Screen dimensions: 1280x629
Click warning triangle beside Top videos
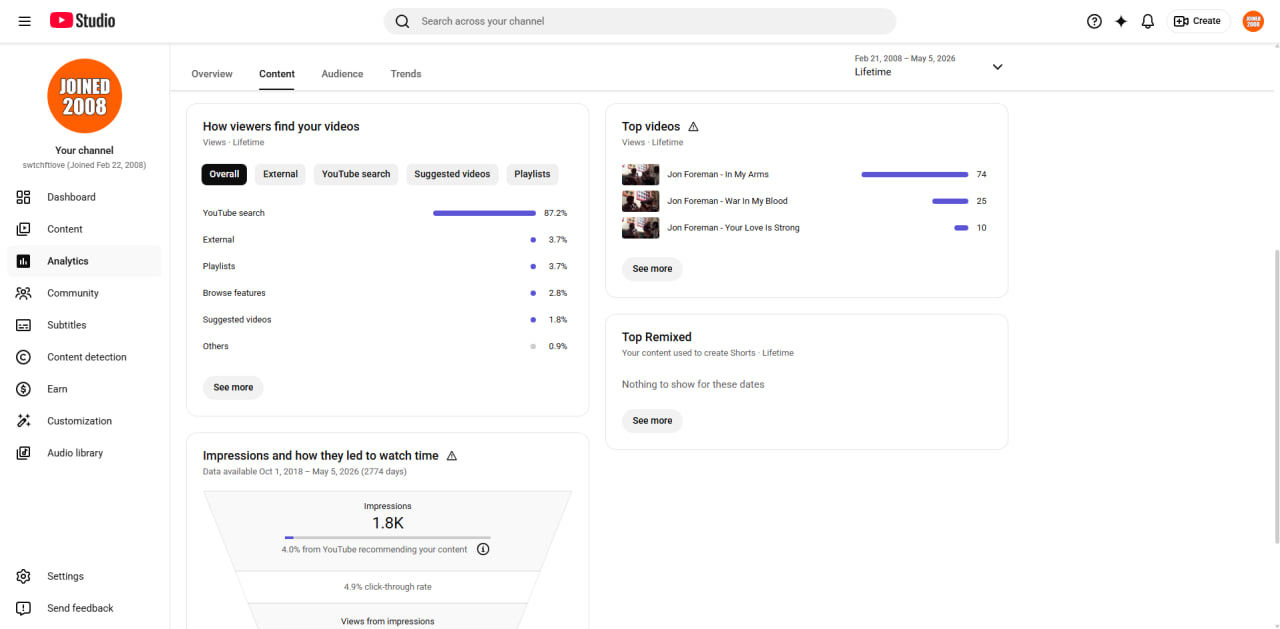(693, 127)
